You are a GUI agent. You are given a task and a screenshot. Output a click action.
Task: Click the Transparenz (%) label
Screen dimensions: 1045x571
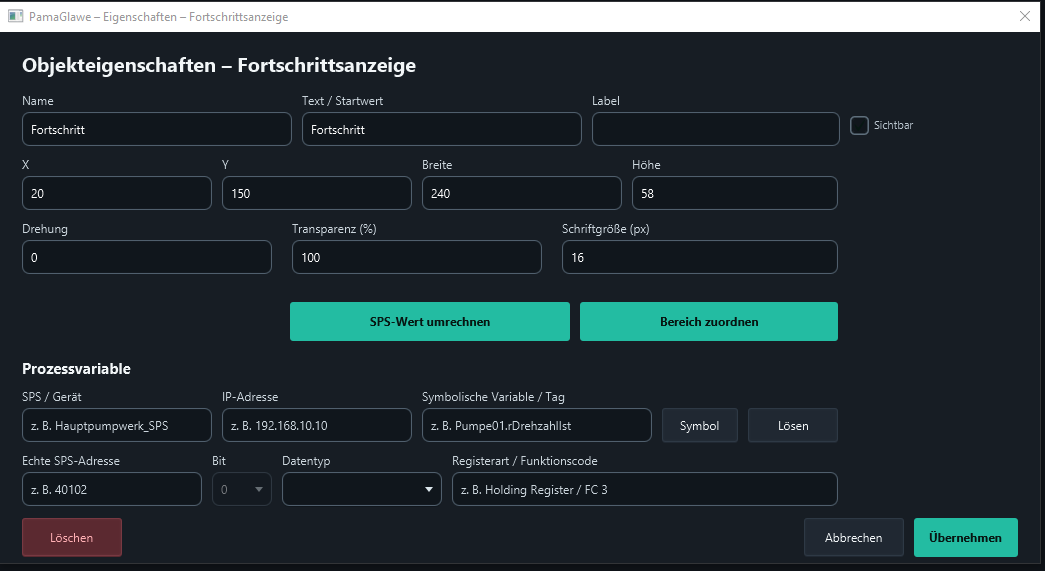pyautogui.click(x=334, y=229)
